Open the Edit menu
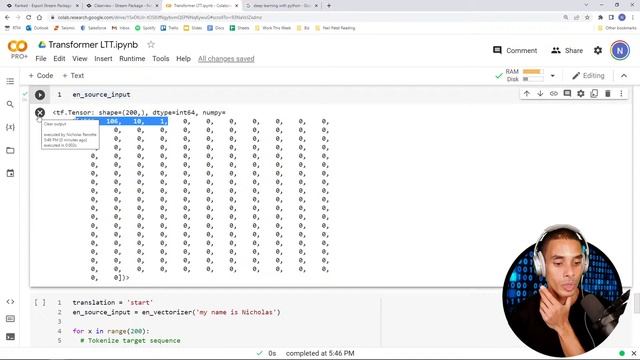The image size is (640, 360). pos(59,59)
